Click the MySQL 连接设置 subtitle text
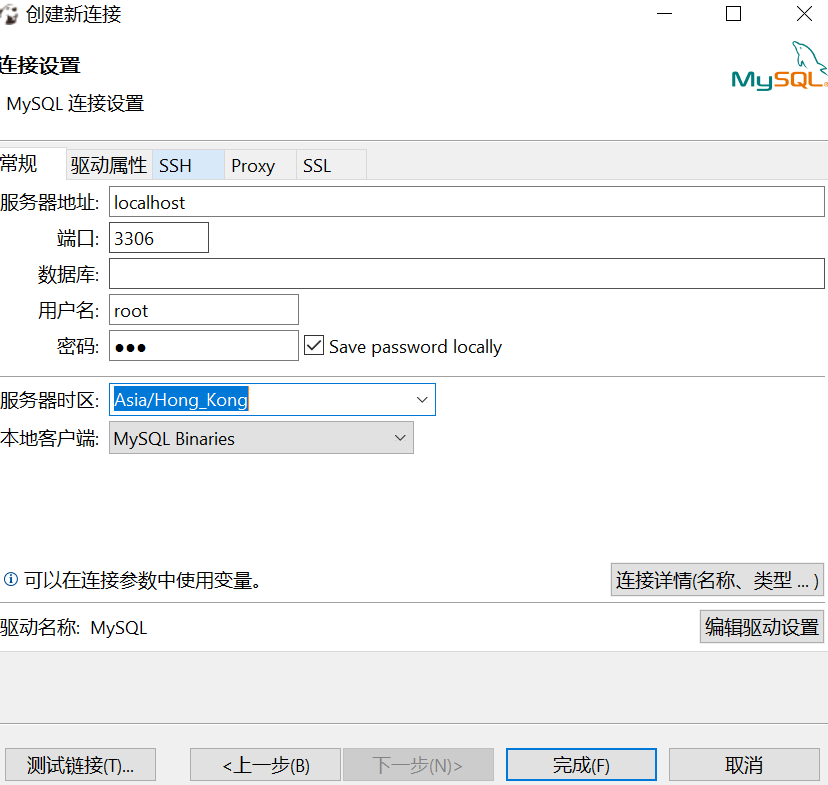The width and height of the screenshot is (828, 785). click(75, 103)
